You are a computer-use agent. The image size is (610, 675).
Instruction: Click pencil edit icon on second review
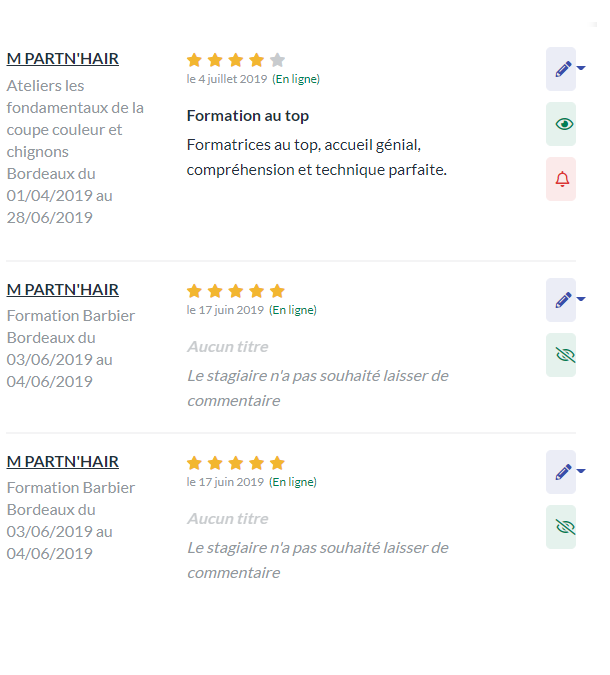(x=561, y=300)
